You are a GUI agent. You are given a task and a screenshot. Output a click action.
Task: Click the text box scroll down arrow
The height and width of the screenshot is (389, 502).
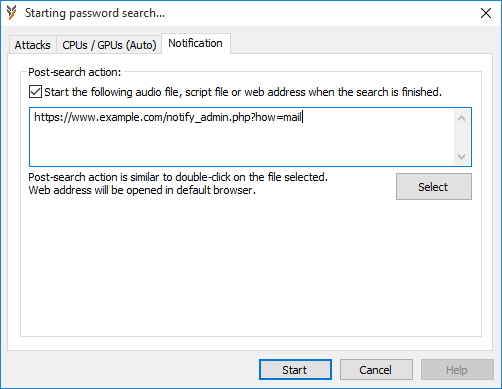pyautogui.click(x=462, y=157)
